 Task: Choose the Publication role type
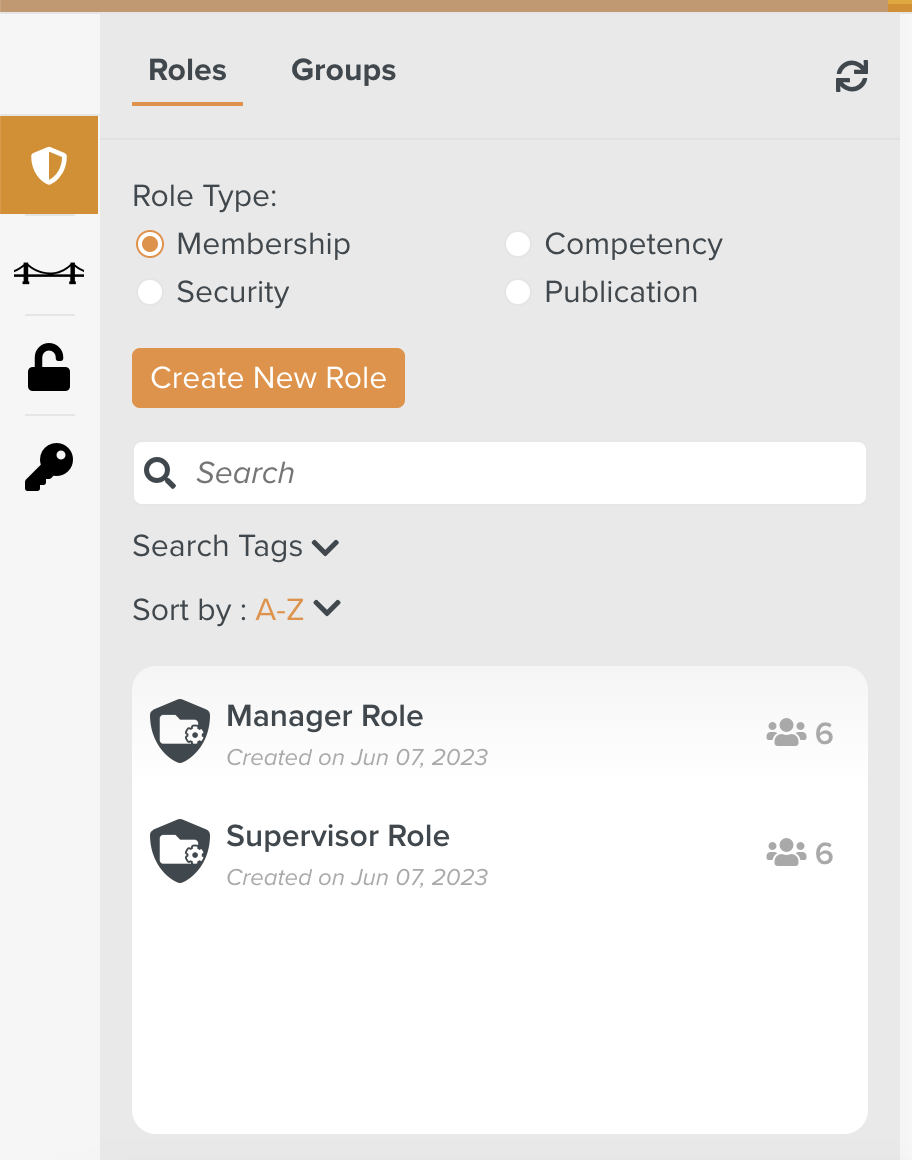click(x=518, y=292)
